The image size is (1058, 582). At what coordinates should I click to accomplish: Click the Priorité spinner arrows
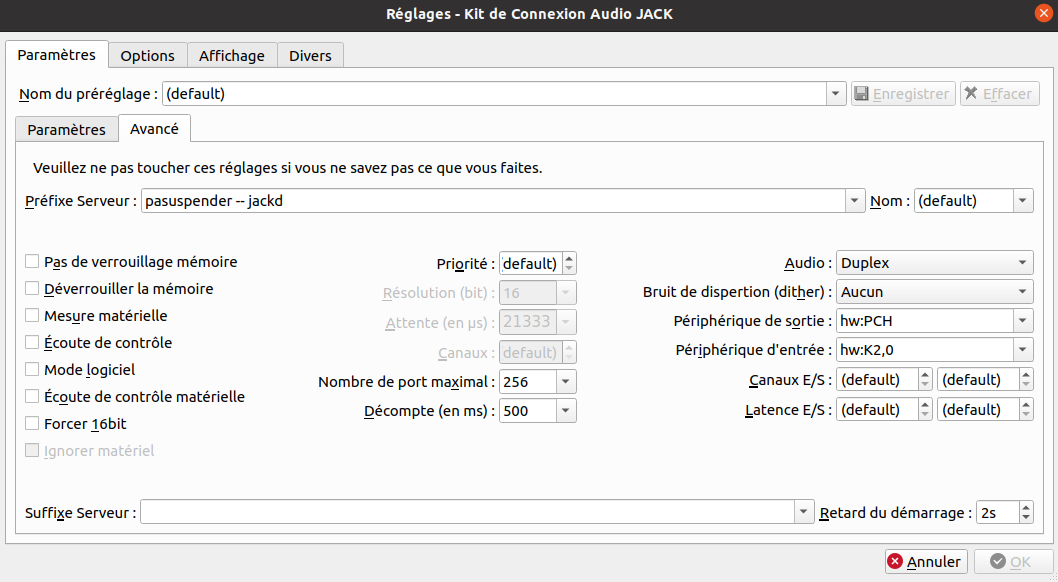(569, 264)
